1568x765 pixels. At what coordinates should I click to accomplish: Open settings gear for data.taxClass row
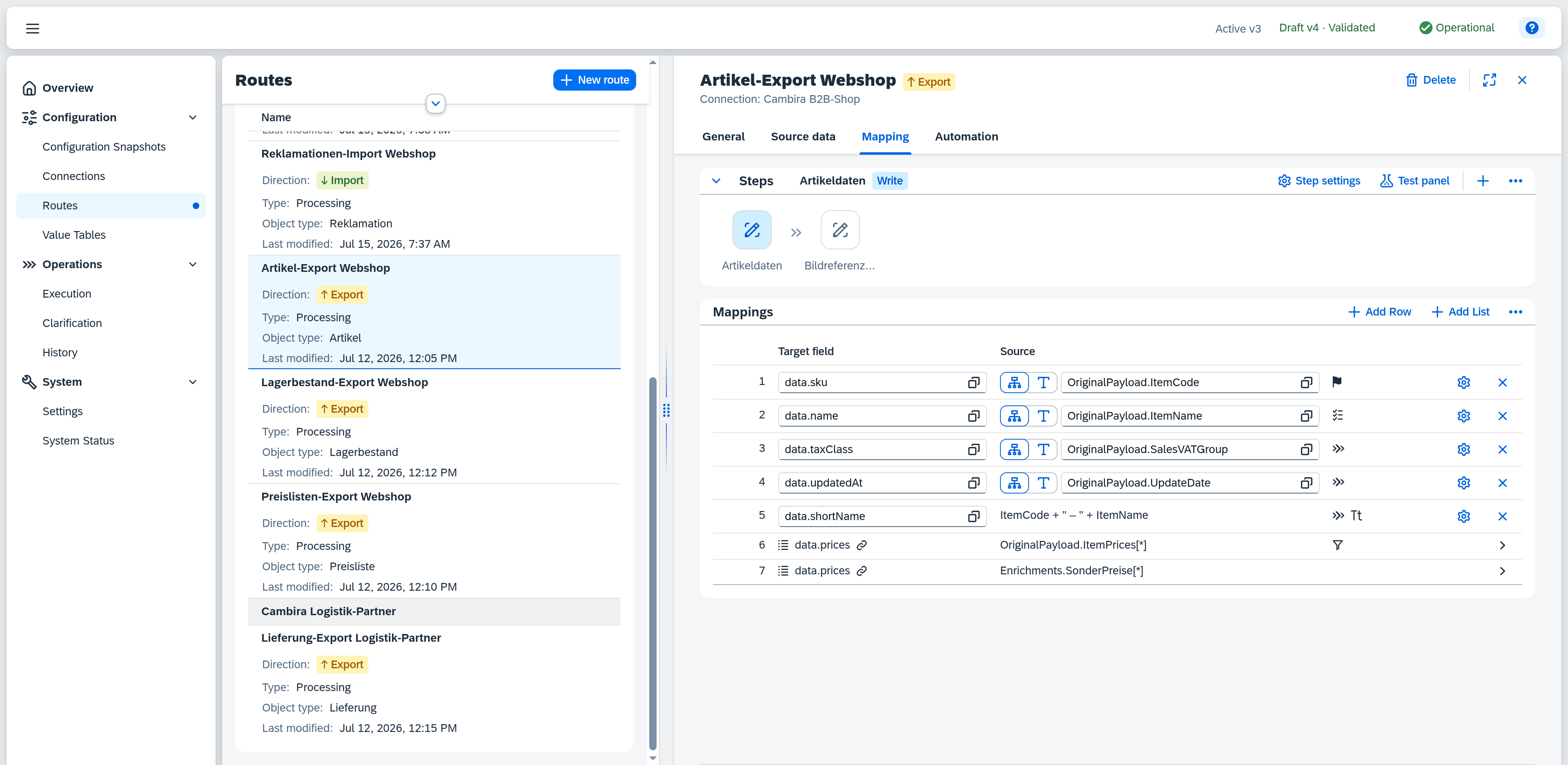[1463, 449]
